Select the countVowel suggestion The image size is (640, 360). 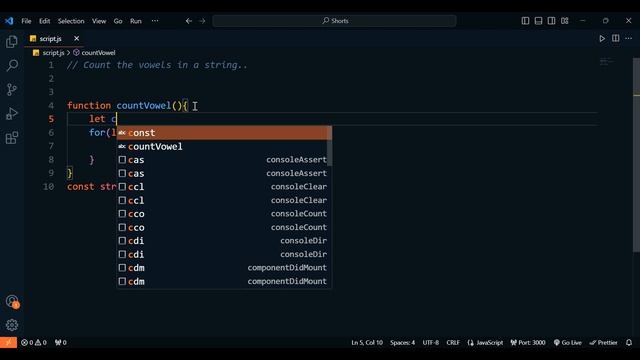(x=224, y=146)
